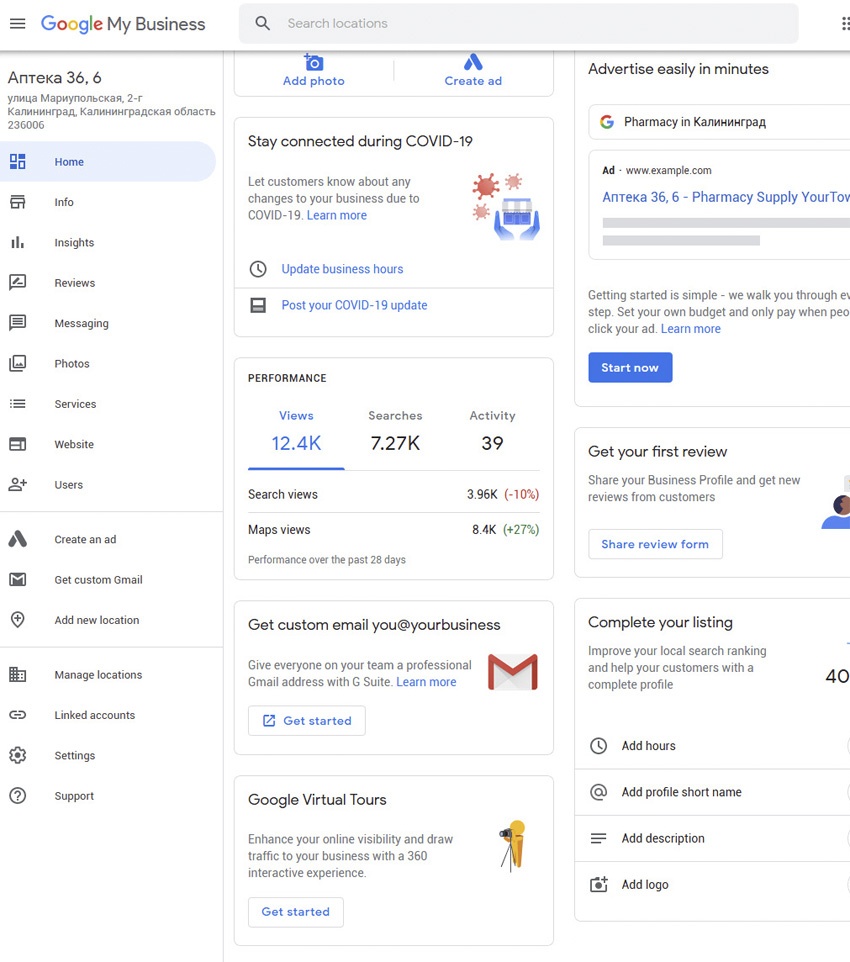Click the Reviews icon in sidebar
Screen dimensions: 850x962
coord(18,282)
